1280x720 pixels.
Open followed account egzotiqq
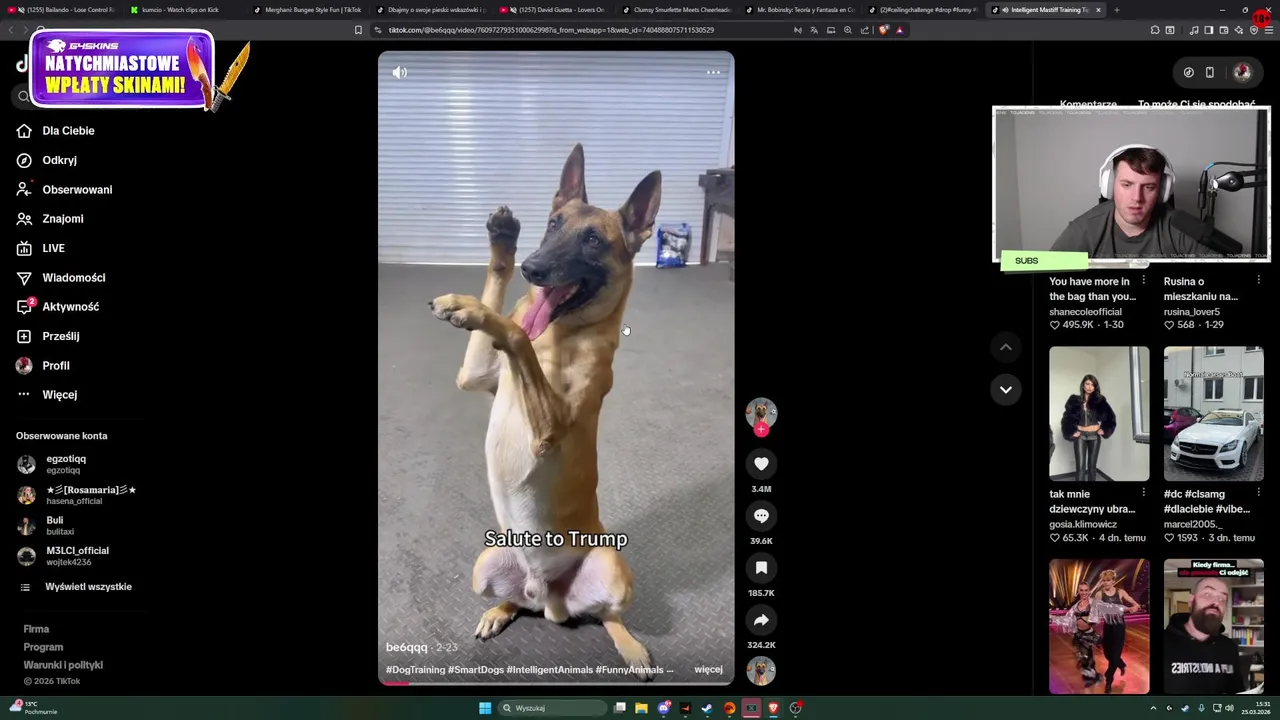point(66,464)
